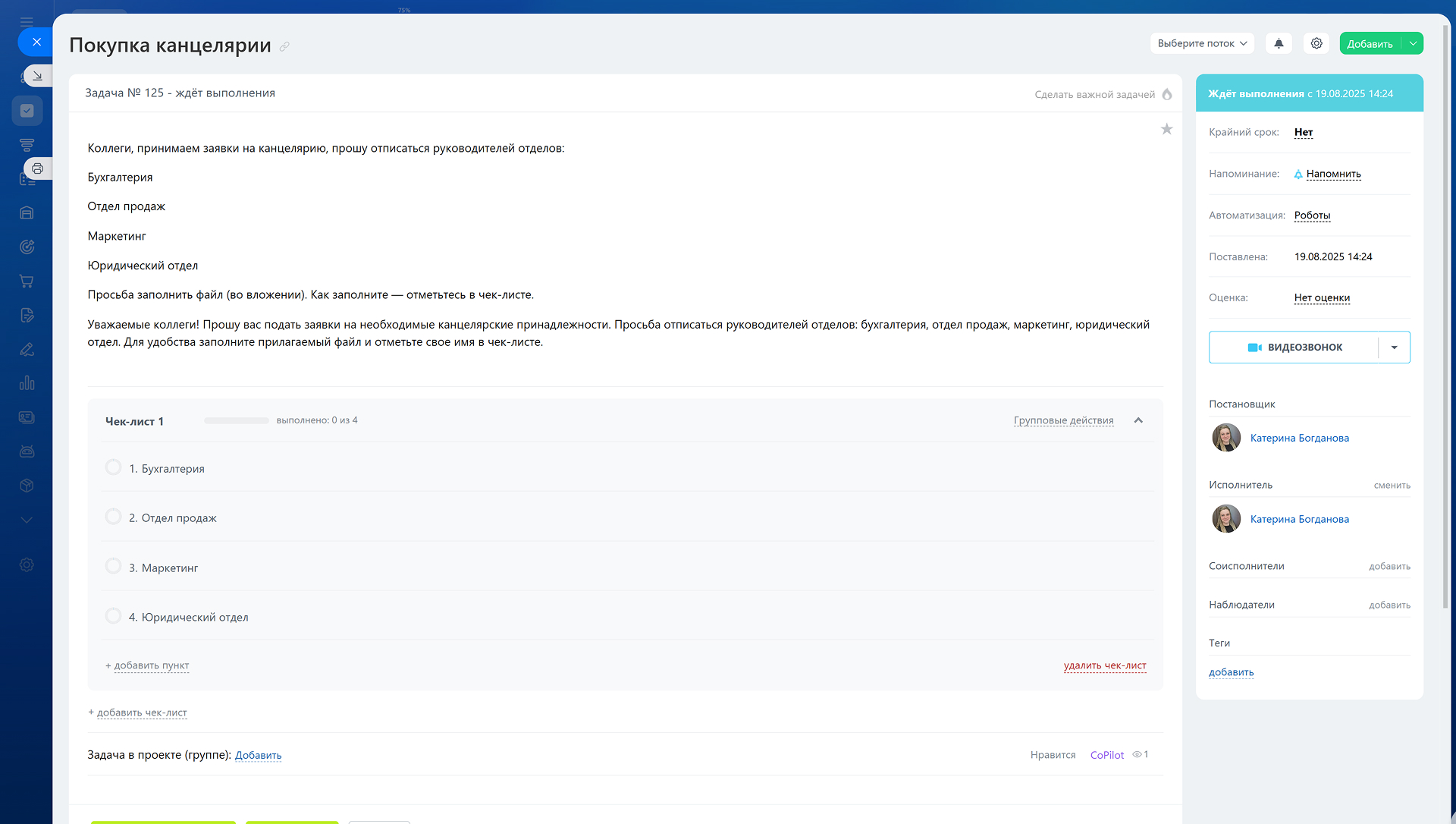Viewport: 1456px width, 824px height.
Task: Expand the Добавить button arrow
Action: tap(1413, 43)
